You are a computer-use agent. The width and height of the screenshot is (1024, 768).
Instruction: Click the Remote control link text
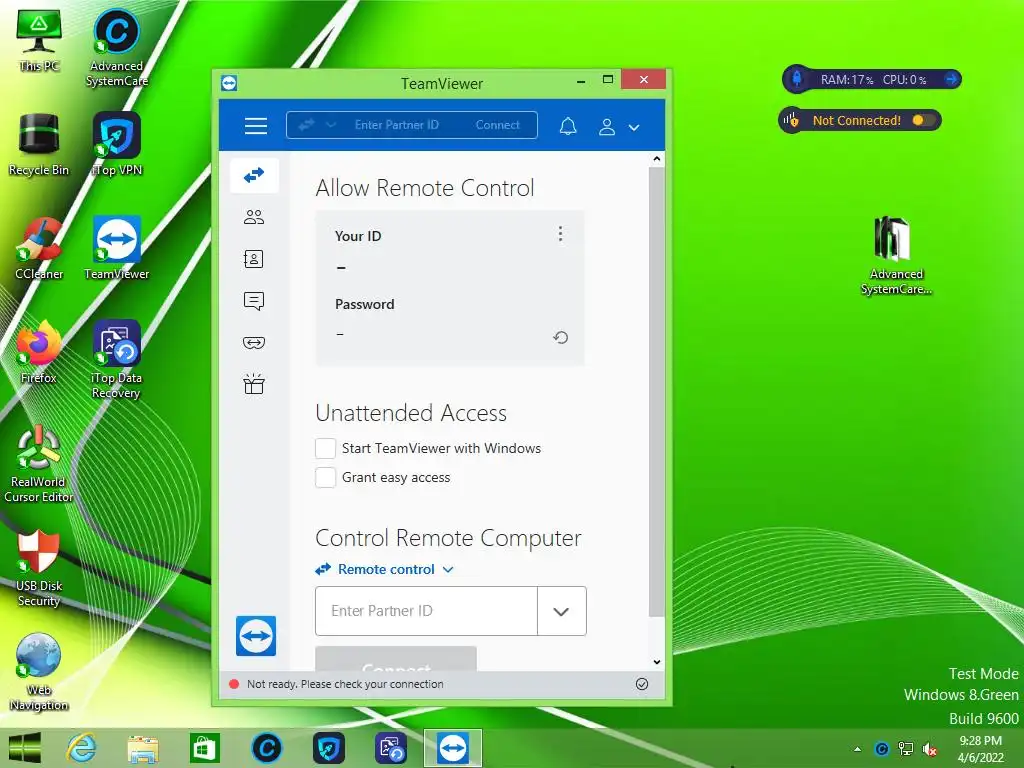click(x=386, y=569)
